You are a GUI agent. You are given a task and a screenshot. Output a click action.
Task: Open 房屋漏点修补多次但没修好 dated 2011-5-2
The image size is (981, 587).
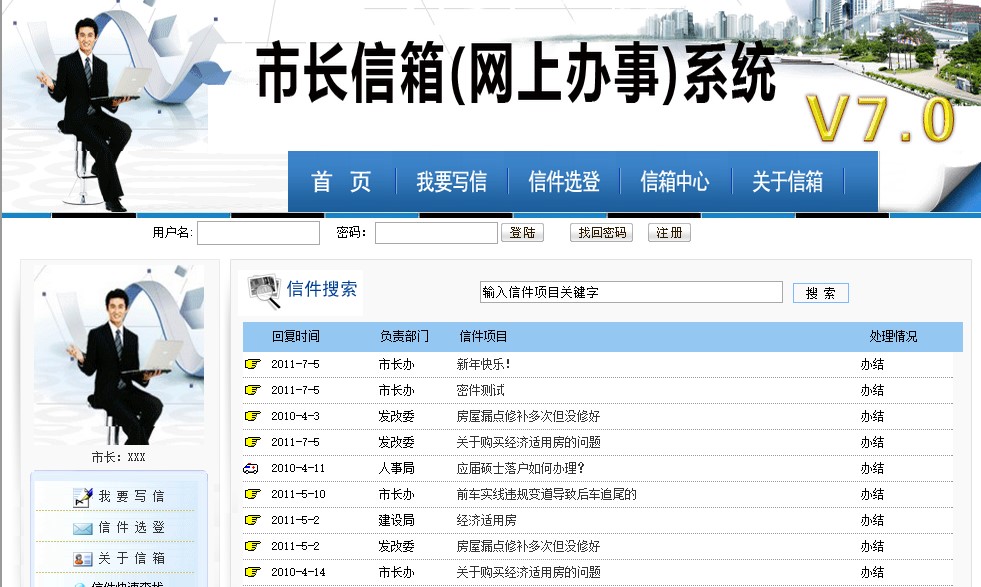pyautogui.click(x=528, y=546)
